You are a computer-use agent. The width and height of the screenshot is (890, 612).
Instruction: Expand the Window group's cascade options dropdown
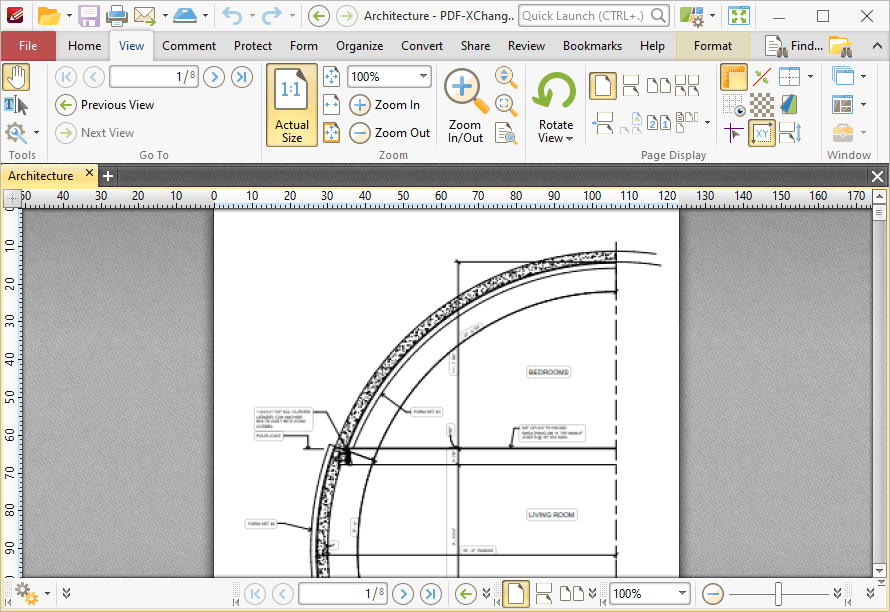coord(862,75)
